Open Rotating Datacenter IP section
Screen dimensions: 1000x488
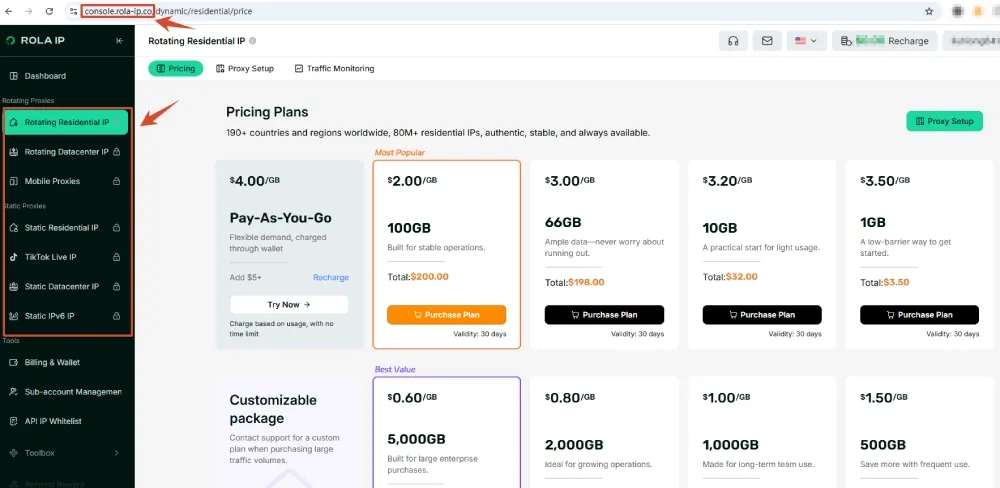66,152
